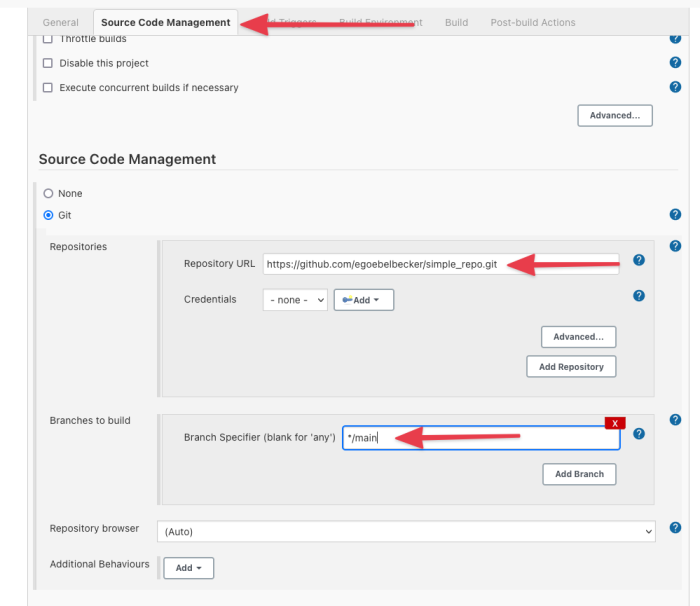The image size is (700, 606).
Task: Focus the Repository URL field
Action: pos(441,264)
